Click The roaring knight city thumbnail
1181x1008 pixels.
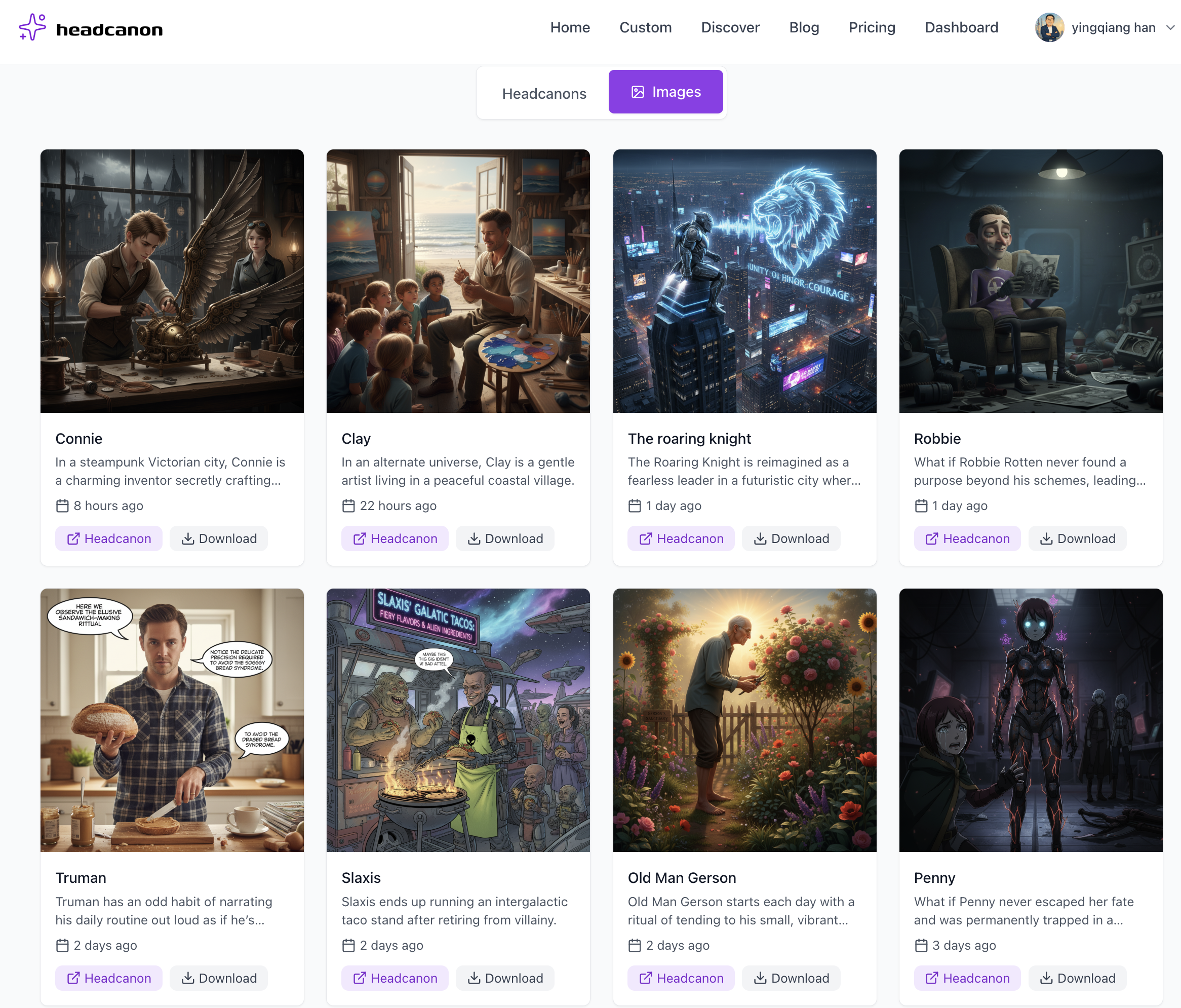(x=744, y=281)
